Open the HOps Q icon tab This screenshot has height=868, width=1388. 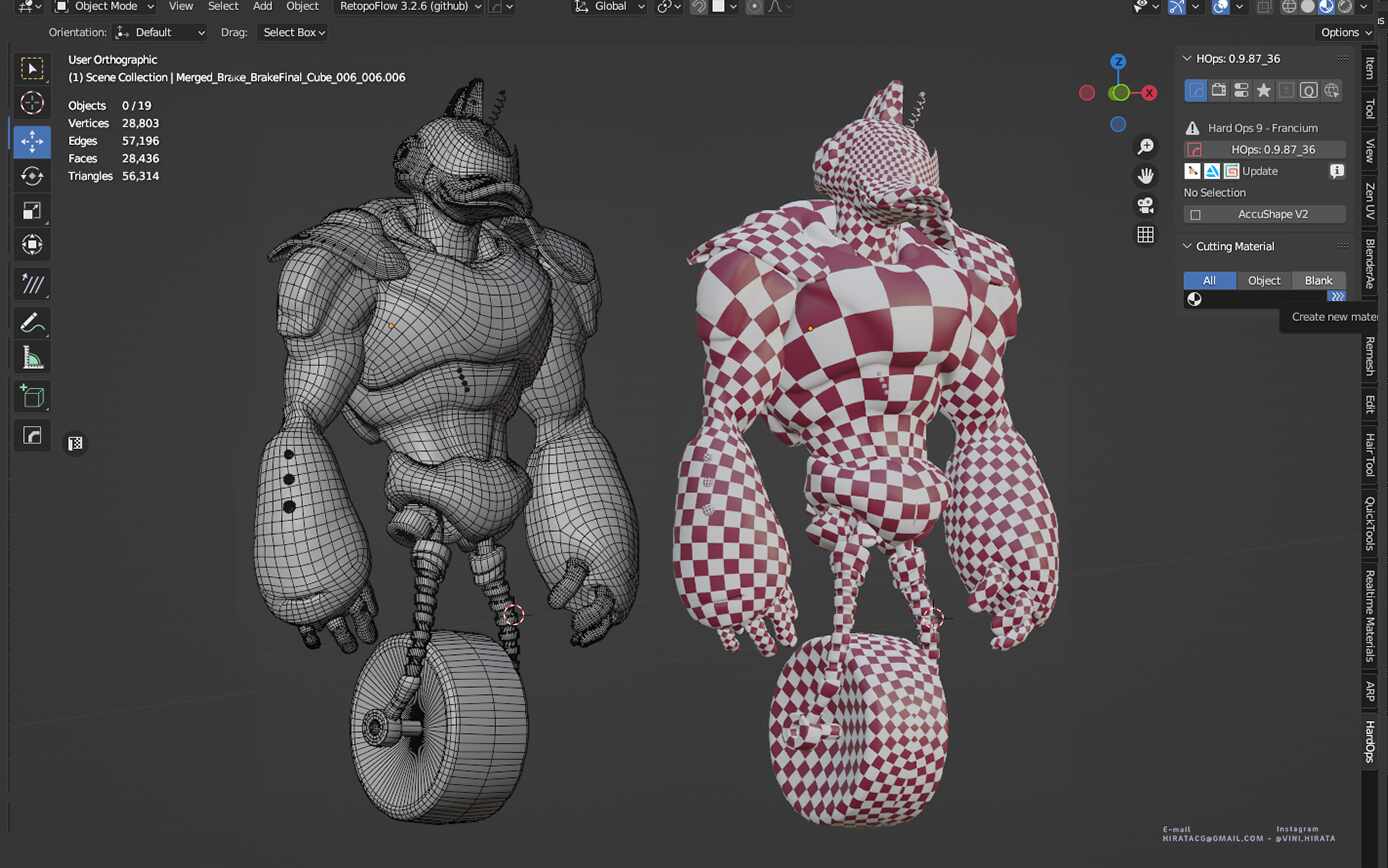(1308, 90)
